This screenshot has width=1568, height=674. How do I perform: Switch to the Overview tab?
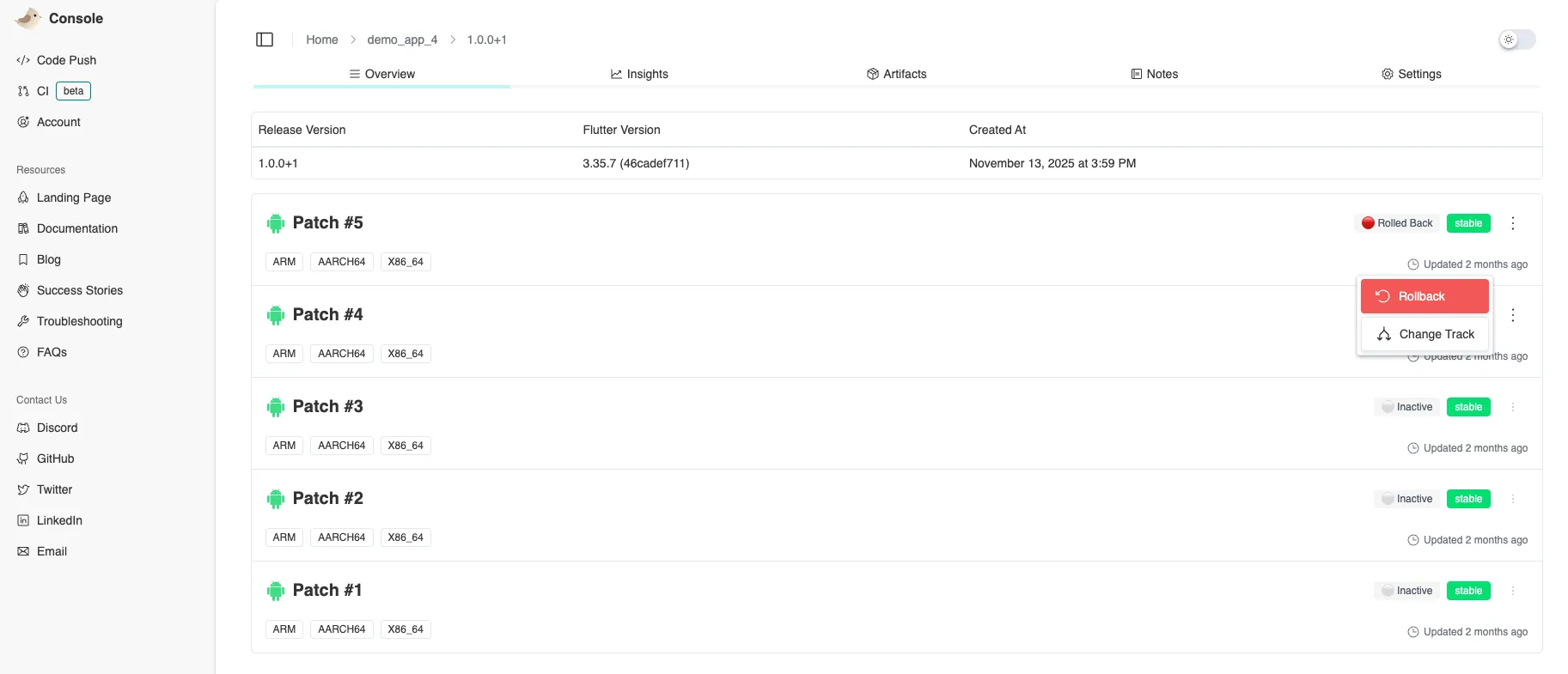click(x=381, y=74)
